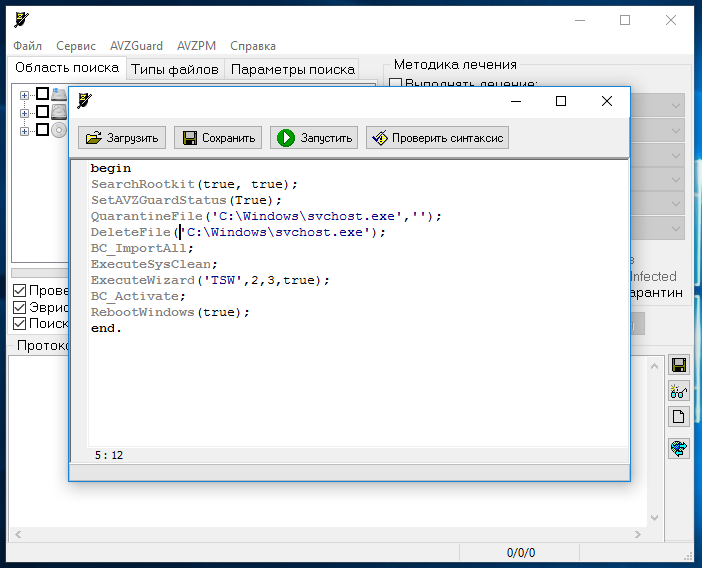Open the Справка menu
Screen dimensions: 702x568
pyautogui.click(x=253, y=46)
